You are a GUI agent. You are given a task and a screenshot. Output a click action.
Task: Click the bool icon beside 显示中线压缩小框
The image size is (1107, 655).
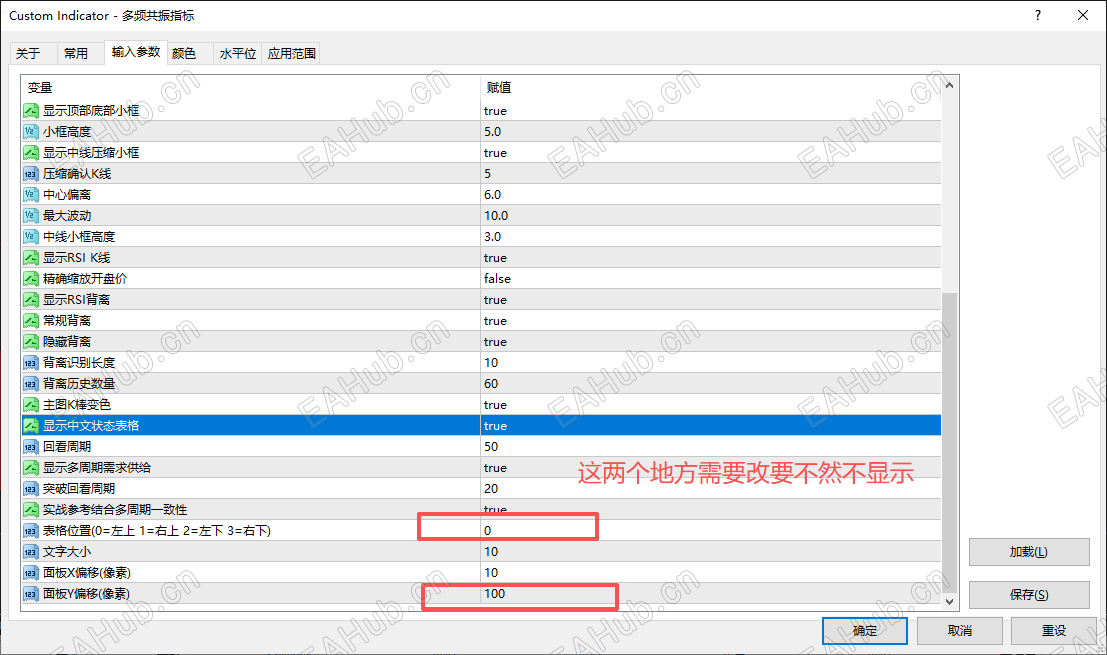point(30,152)
